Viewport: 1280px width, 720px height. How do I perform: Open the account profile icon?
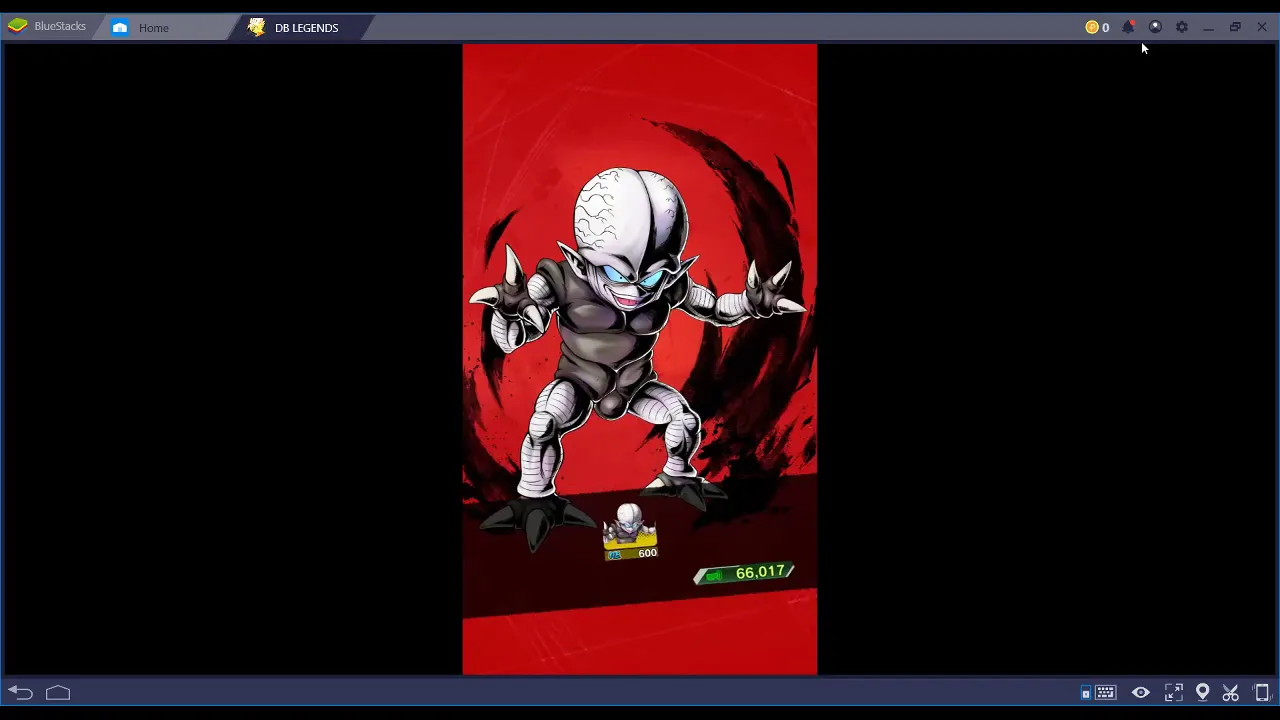tap(1155, 27)
